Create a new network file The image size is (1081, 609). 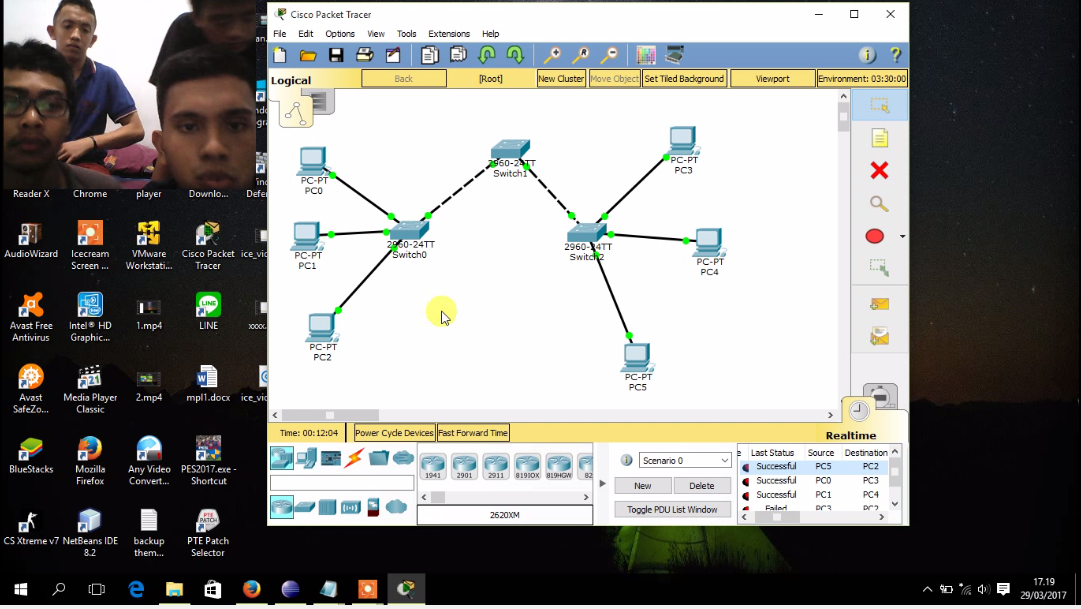(x=280, y=55)
